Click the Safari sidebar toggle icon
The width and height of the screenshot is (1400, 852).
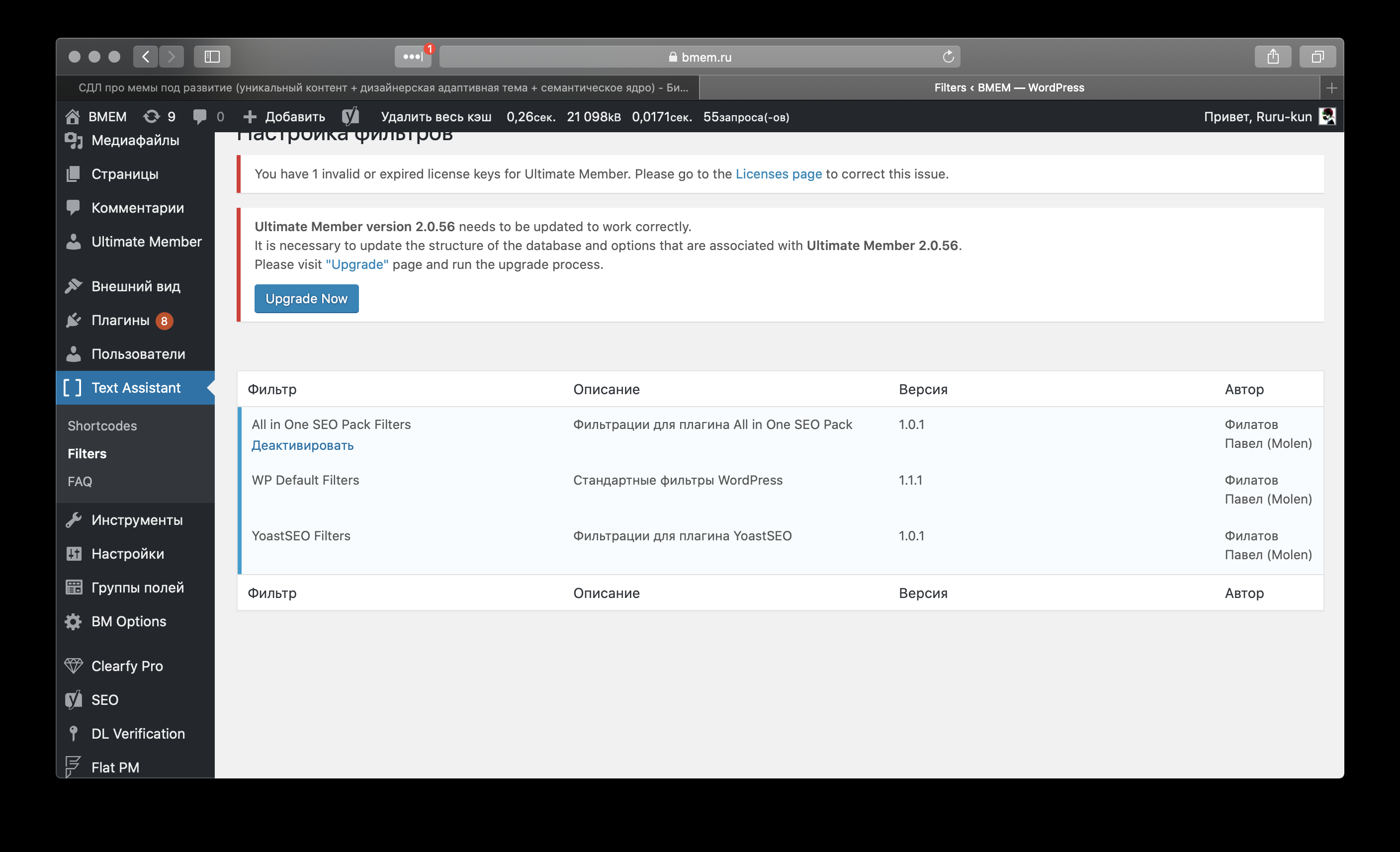click(212, 57)
